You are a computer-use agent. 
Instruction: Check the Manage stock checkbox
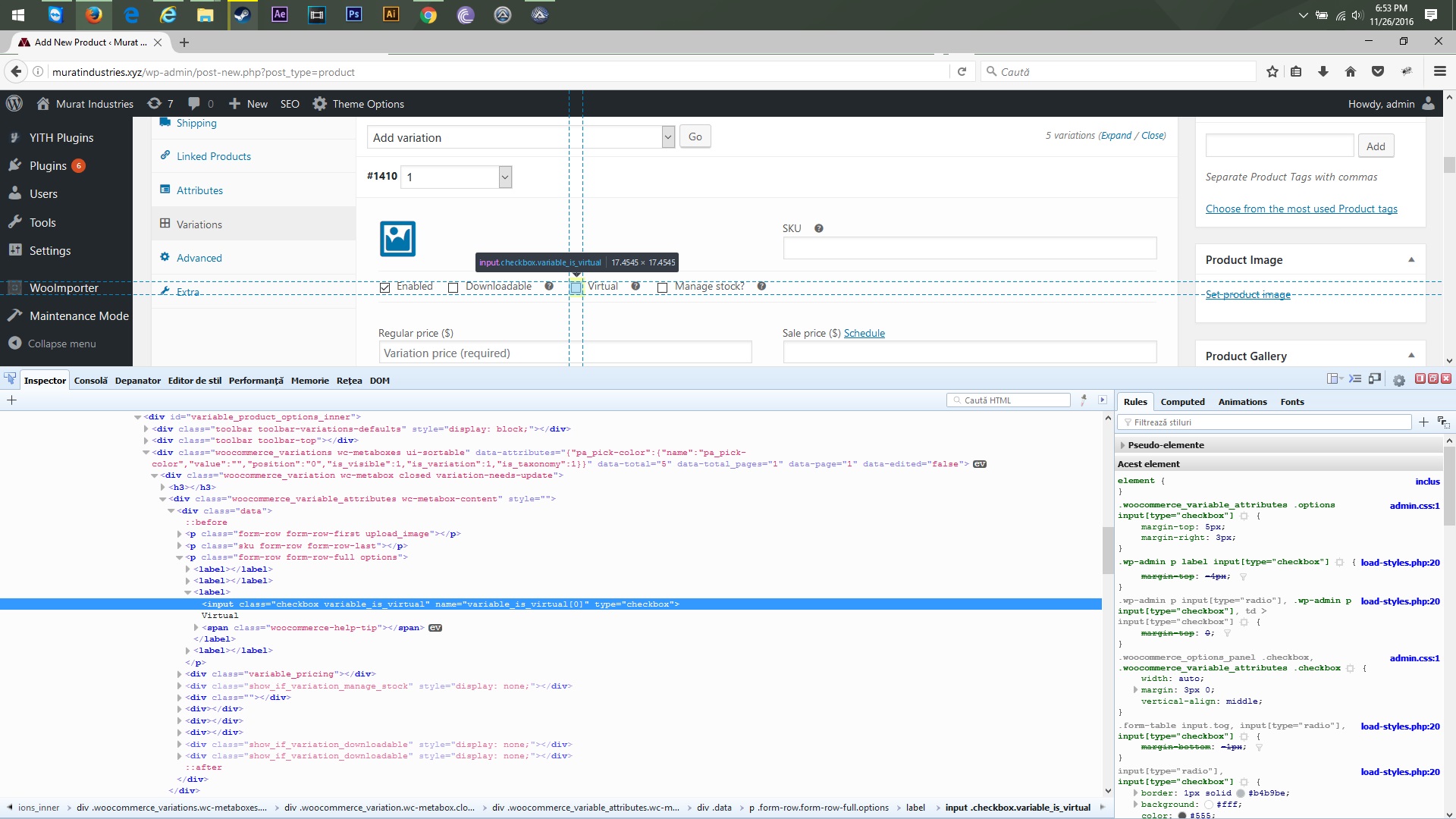tap(662, 287)
